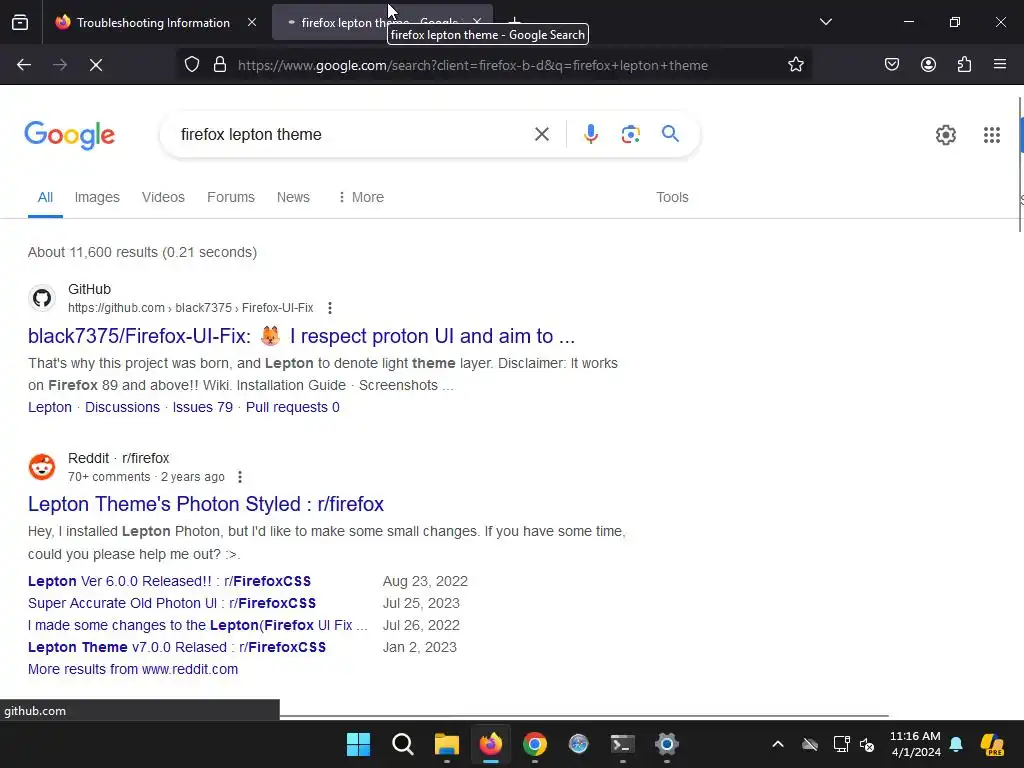
Task: Open the 'I made some changes to the Lepton' link
Action: [197, 626]
